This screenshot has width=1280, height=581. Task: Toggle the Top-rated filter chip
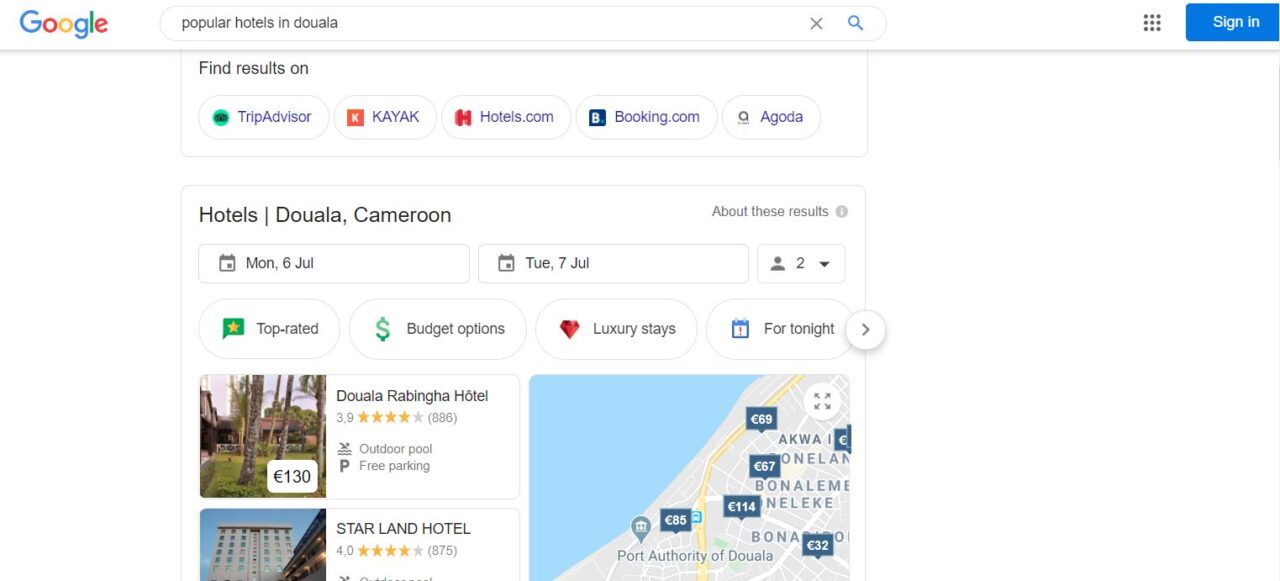pos(269,329)
